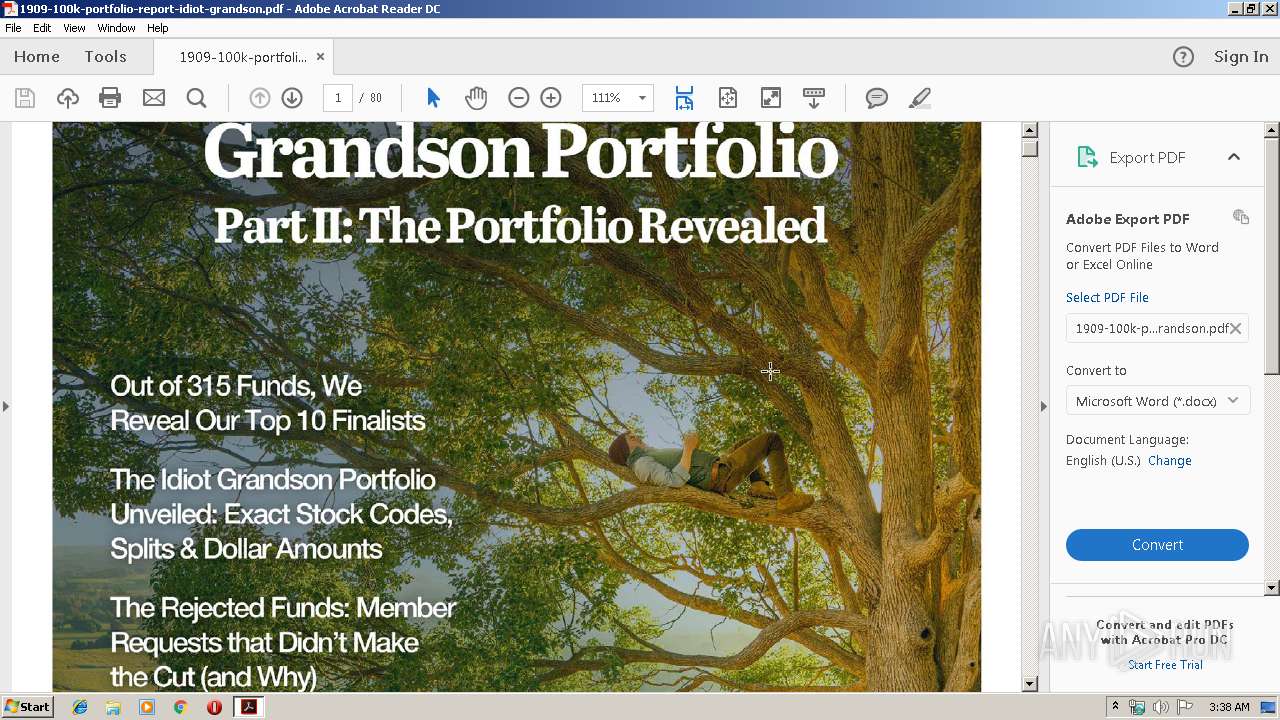Open the View menu
The width and height of the screenshot is (1280, 720).
click(x=74, y=28)
